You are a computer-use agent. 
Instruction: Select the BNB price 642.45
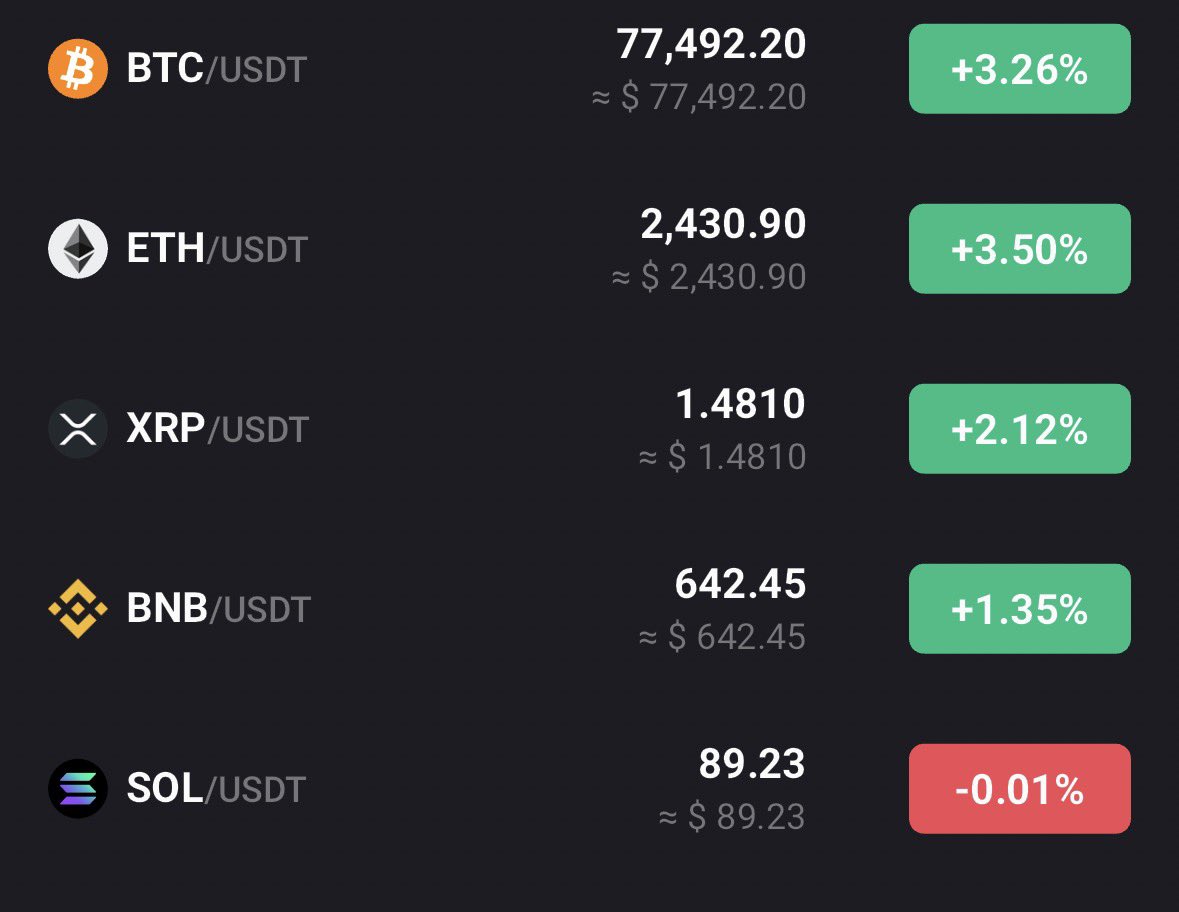click(740, 584)
